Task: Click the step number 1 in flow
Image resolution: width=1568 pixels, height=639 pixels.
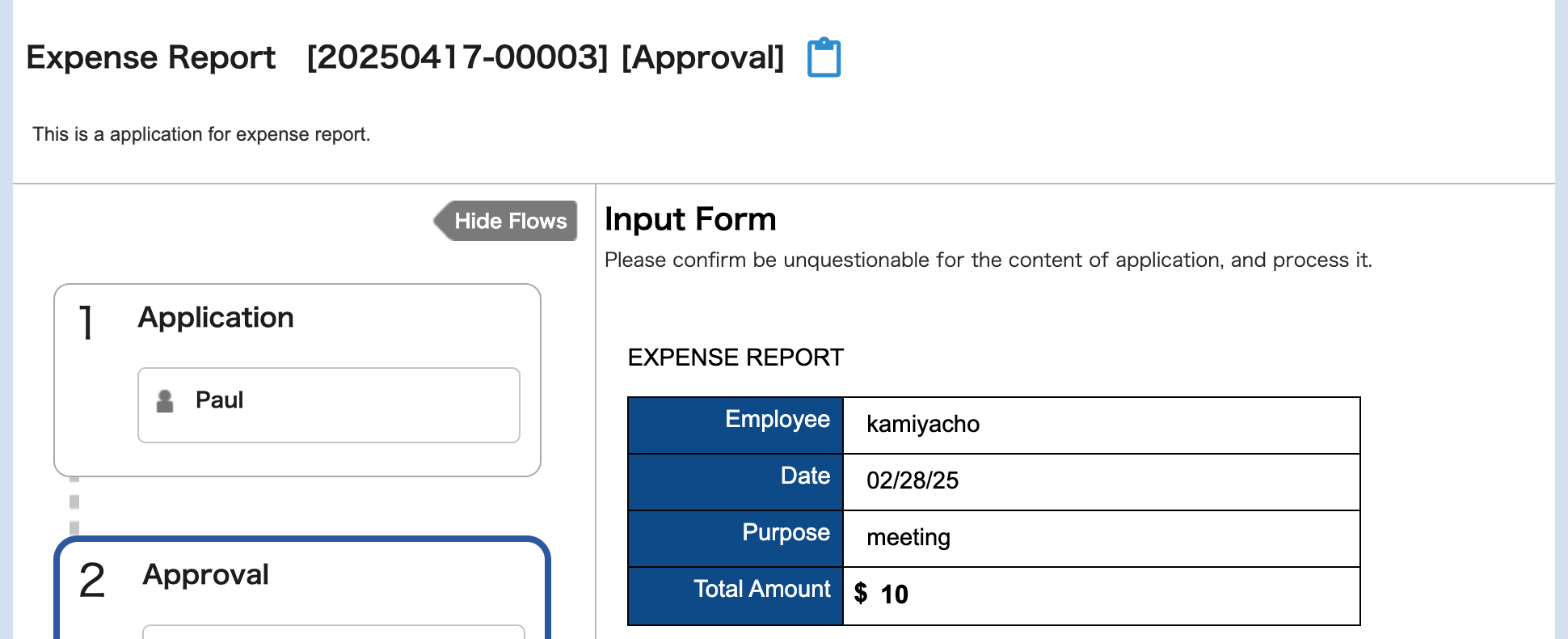Action: [x=86, y=322]
